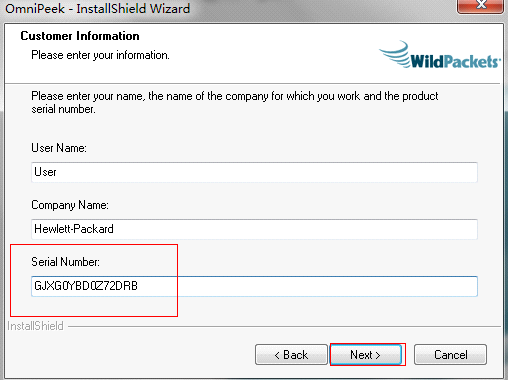Click the 'Please enter your information.' subtitle
Screen dimensions: 508x380
click(100, 55)
